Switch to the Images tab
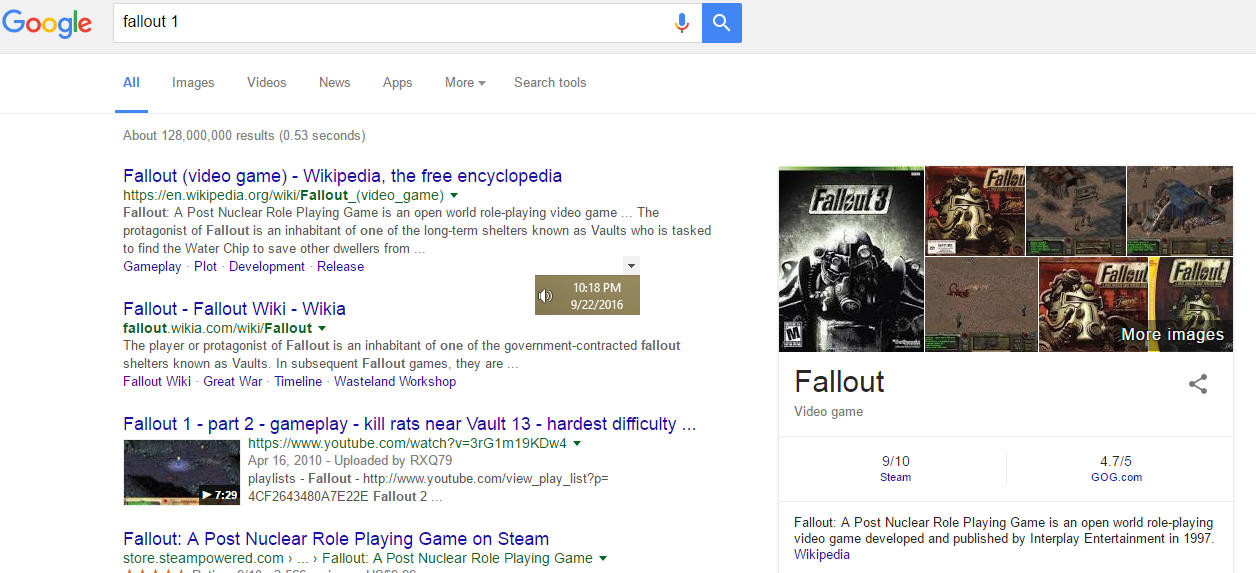The height and width of the screenshot is (573, 1256). coord(193,83)
